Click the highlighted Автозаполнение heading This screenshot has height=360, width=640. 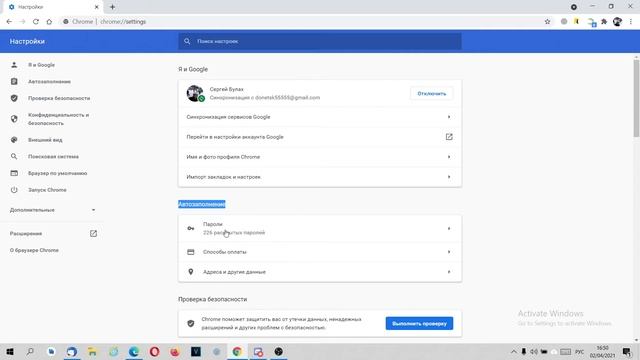202,204
